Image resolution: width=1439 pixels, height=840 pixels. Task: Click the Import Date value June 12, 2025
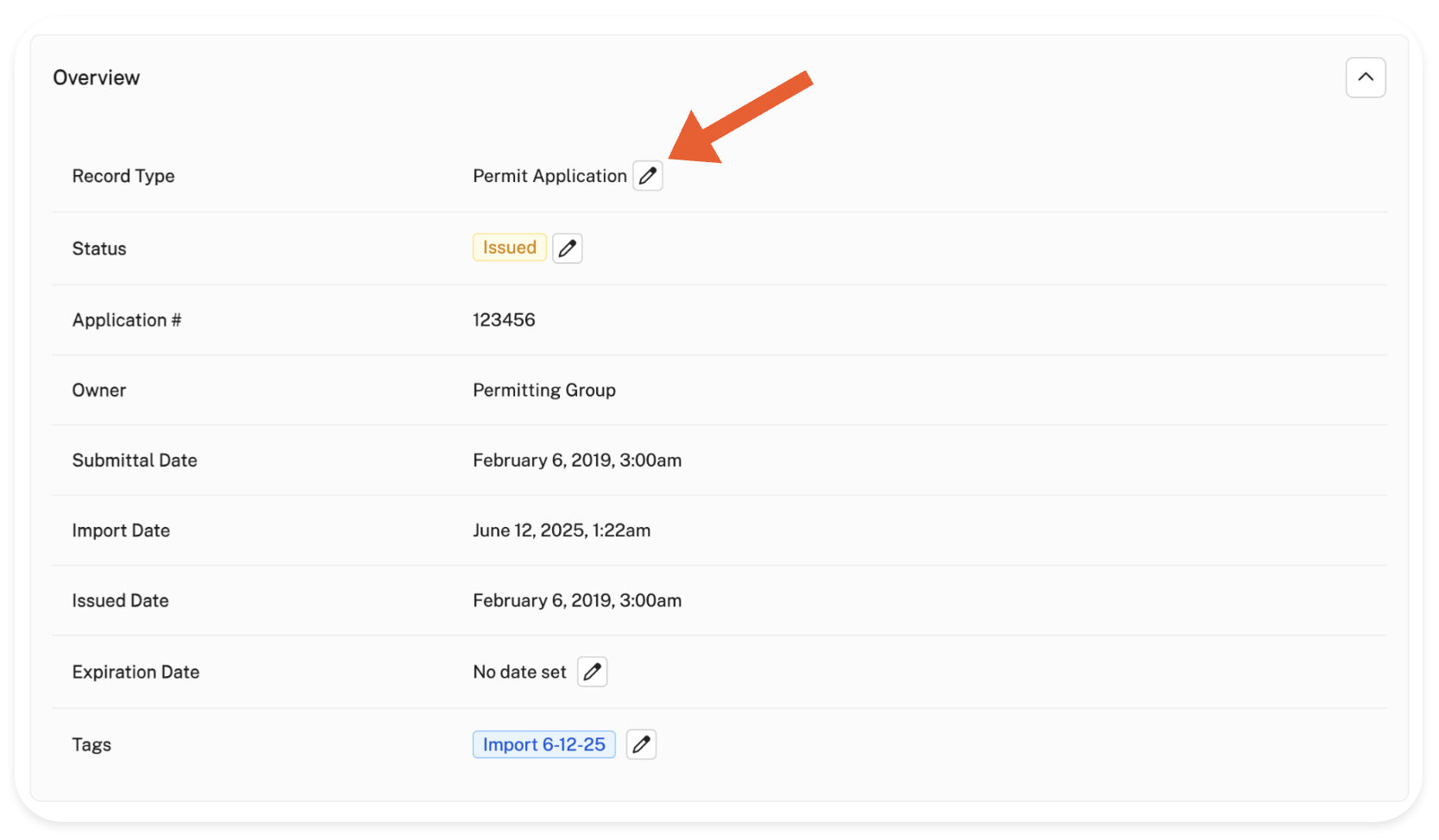(561, 530)
